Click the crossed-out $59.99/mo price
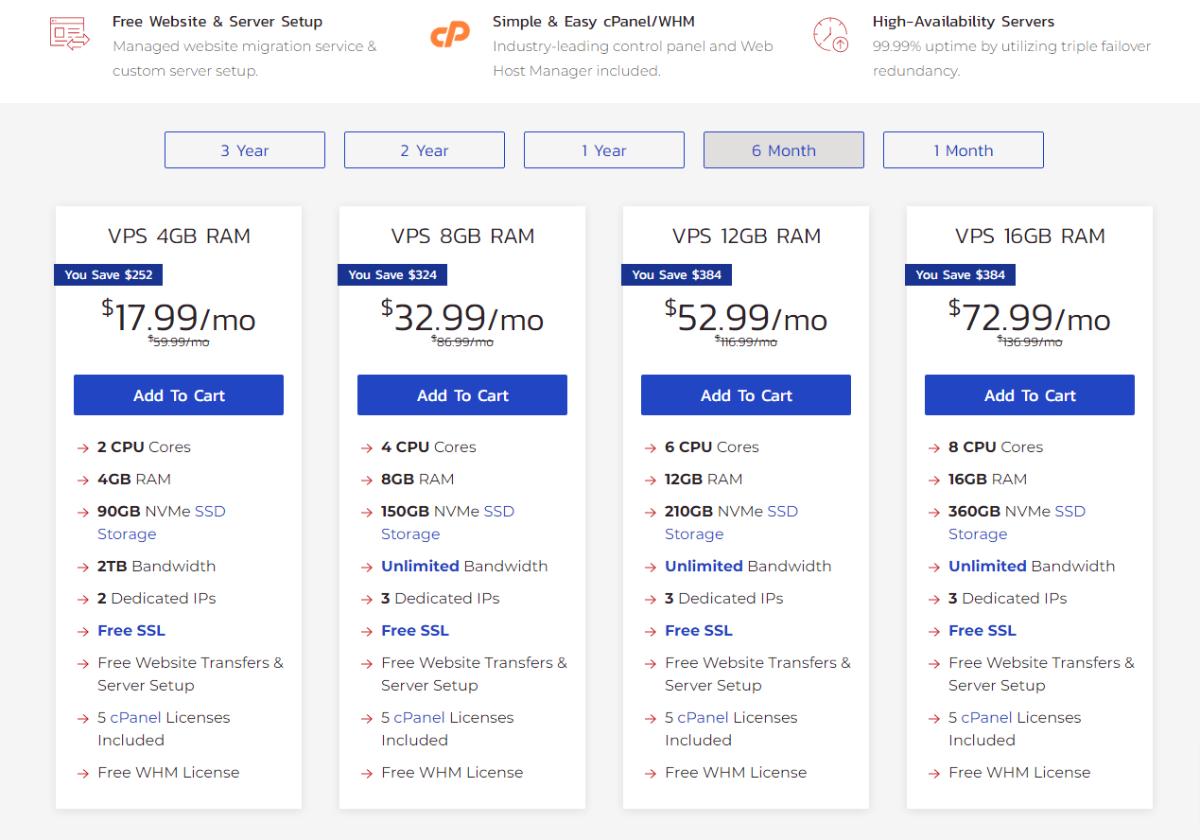Viewport: 1200px width, 840px height. 179,342
